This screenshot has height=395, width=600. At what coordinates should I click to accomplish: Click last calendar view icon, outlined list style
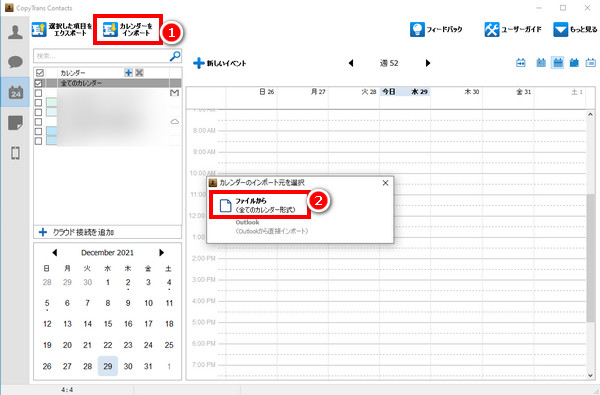pos(590,62)
